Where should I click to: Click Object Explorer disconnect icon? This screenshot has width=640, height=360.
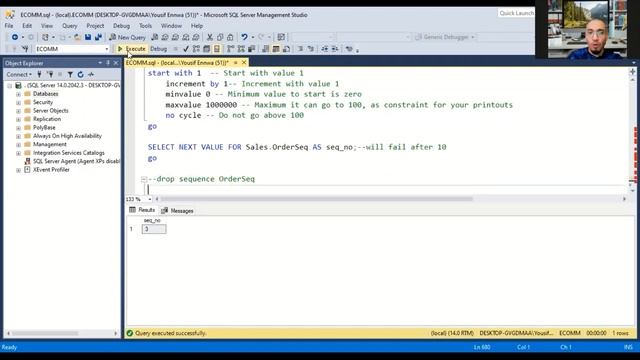(50, 74)
